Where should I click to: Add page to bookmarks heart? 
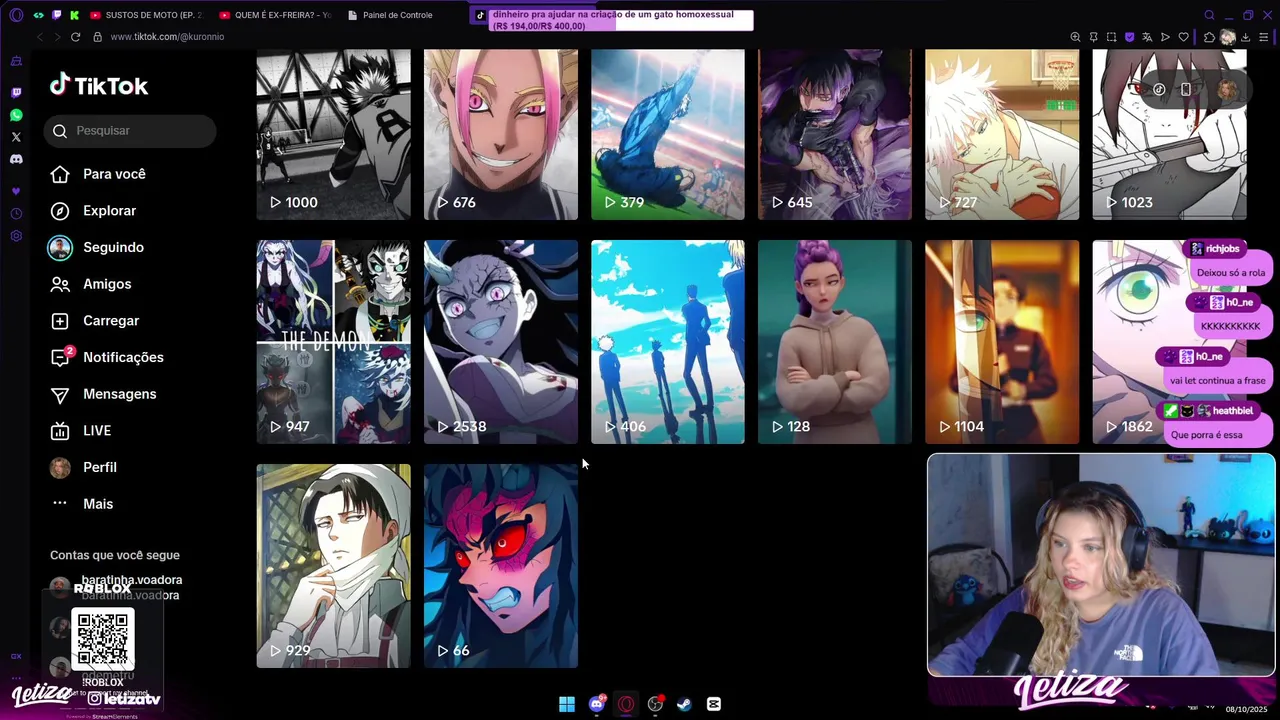tap(1184, 37)
